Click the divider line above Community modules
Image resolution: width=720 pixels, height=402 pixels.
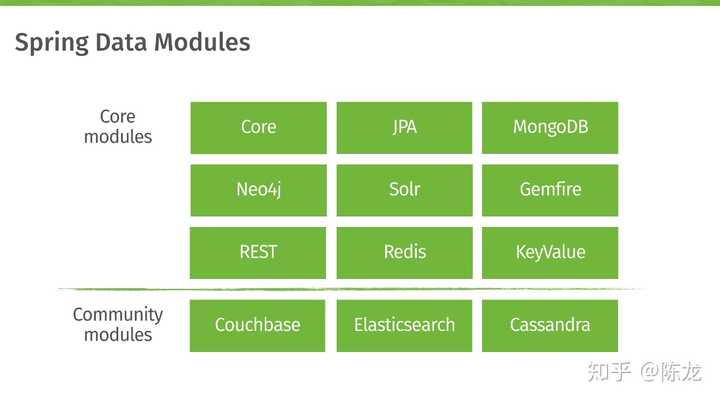click(360, 289)
